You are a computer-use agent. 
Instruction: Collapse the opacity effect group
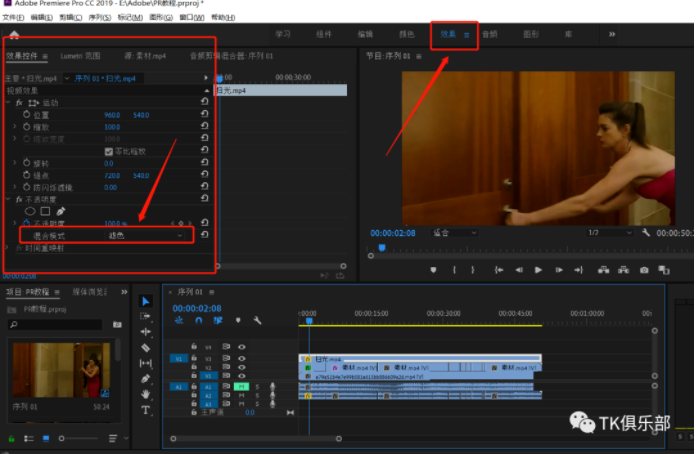tap(8, 199)
